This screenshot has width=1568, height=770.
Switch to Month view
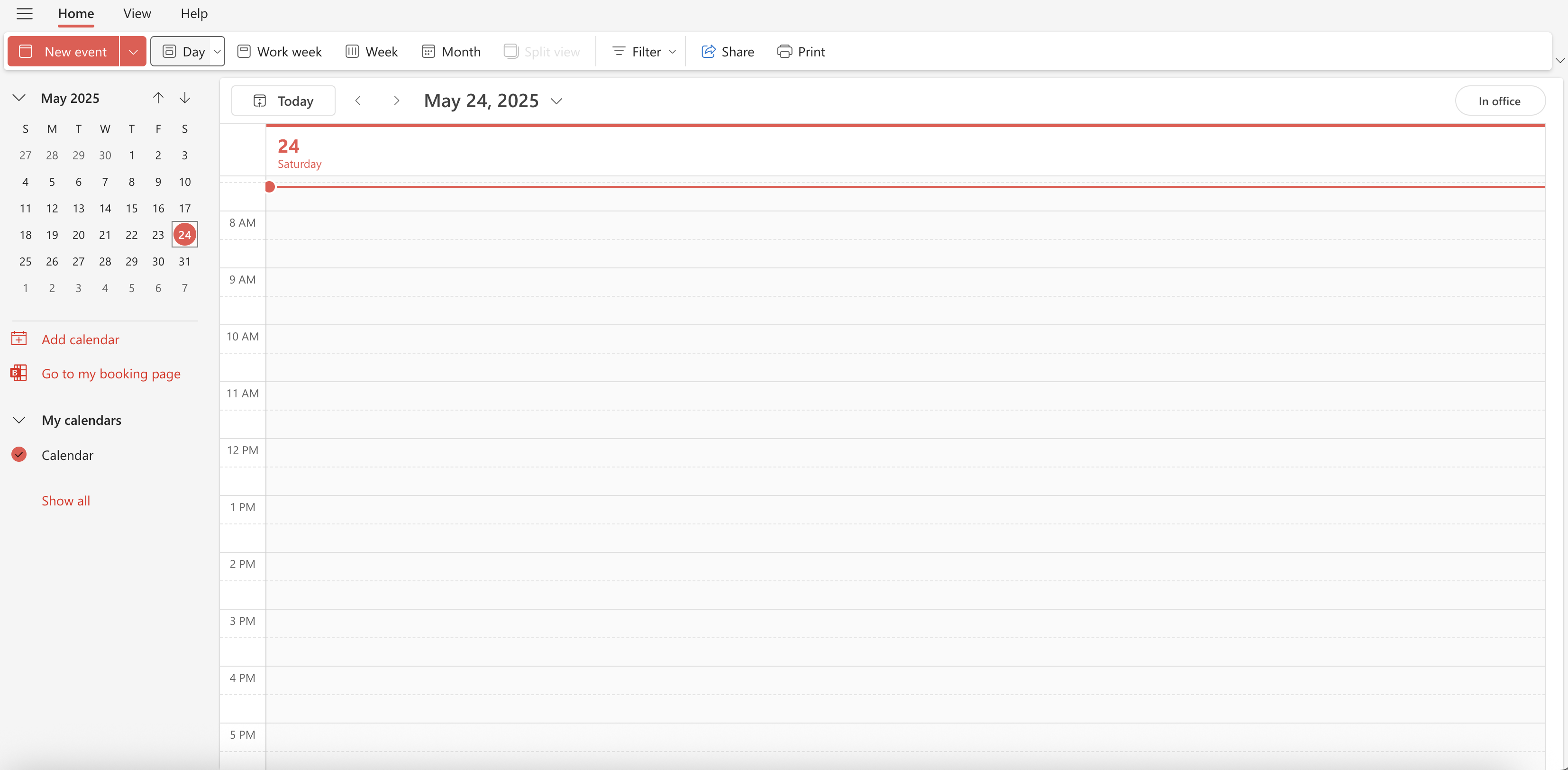point(451,51)
